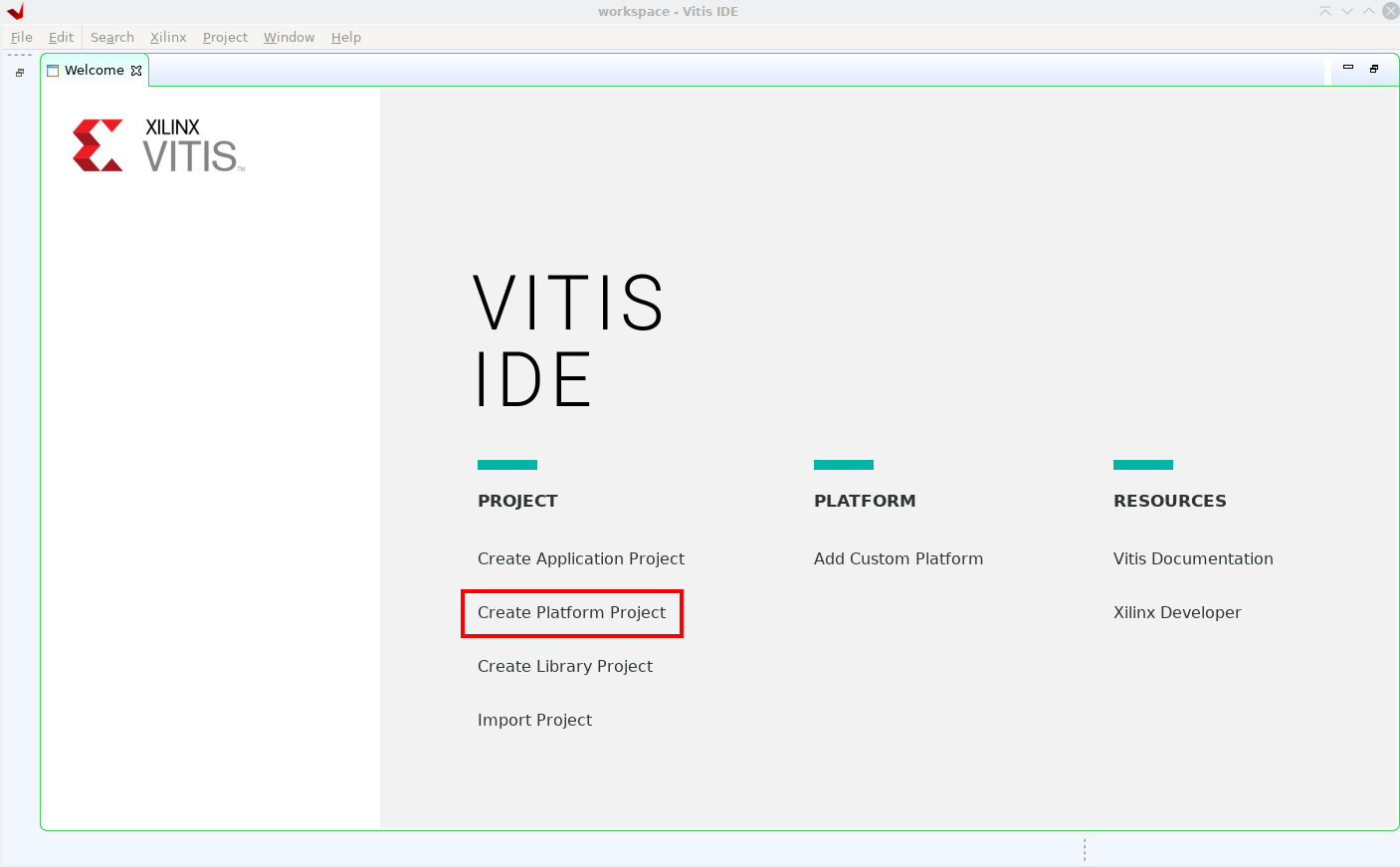Click Create Library Project link

coord(565,666)
